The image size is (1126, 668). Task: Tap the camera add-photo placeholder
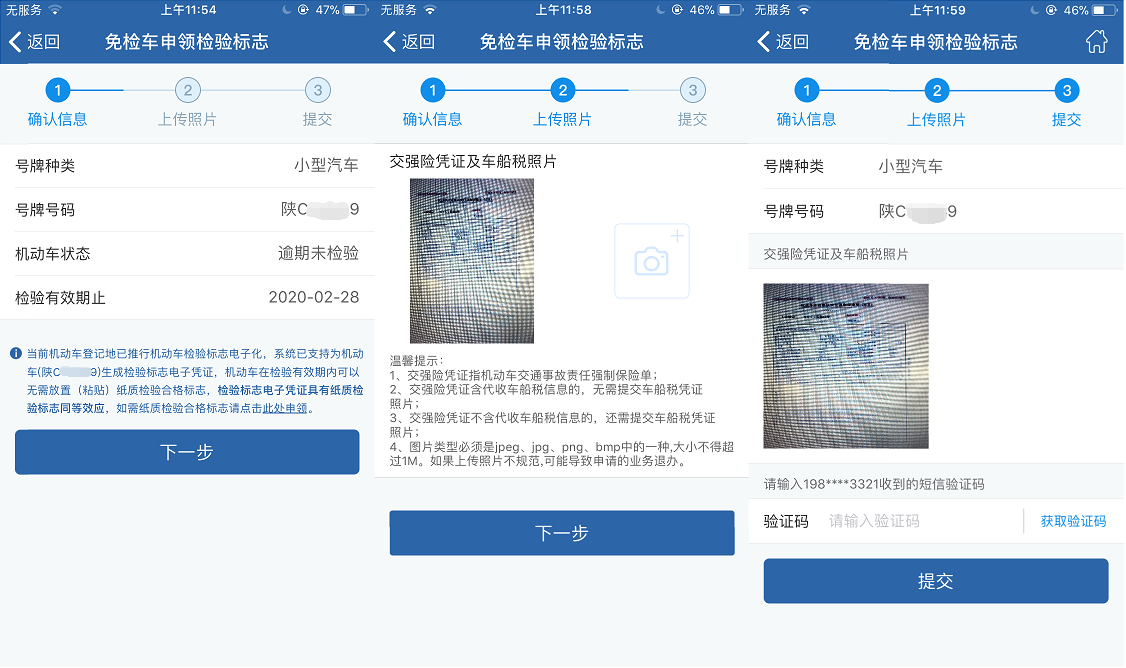click(651, 261)
